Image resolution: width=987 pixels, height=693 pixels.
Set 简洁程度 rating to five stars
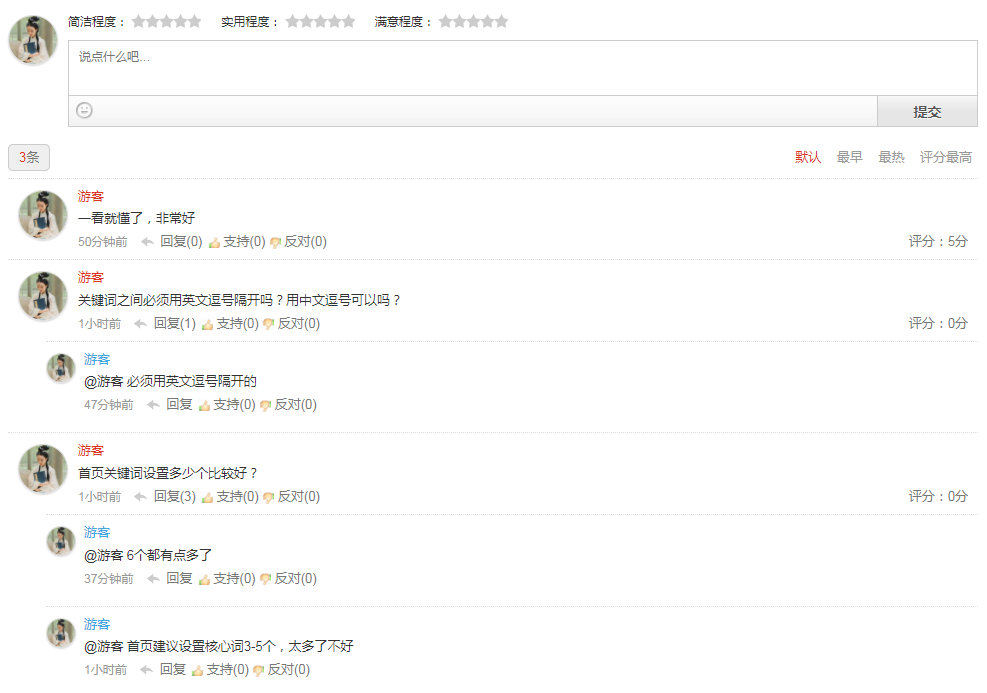[194, 21]
